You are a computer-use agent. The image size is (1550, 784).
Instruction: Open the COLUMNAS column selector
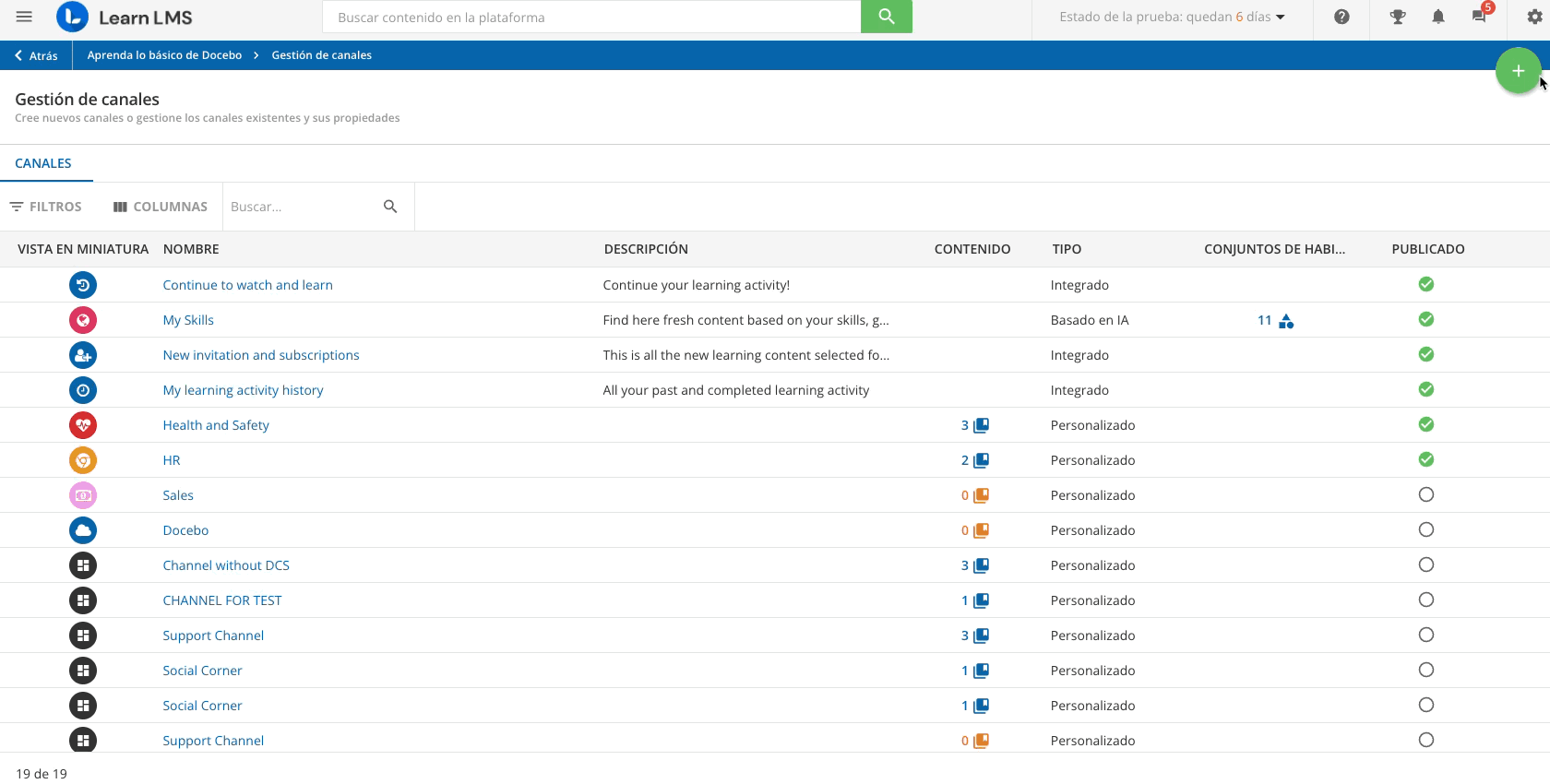[161, 207]
